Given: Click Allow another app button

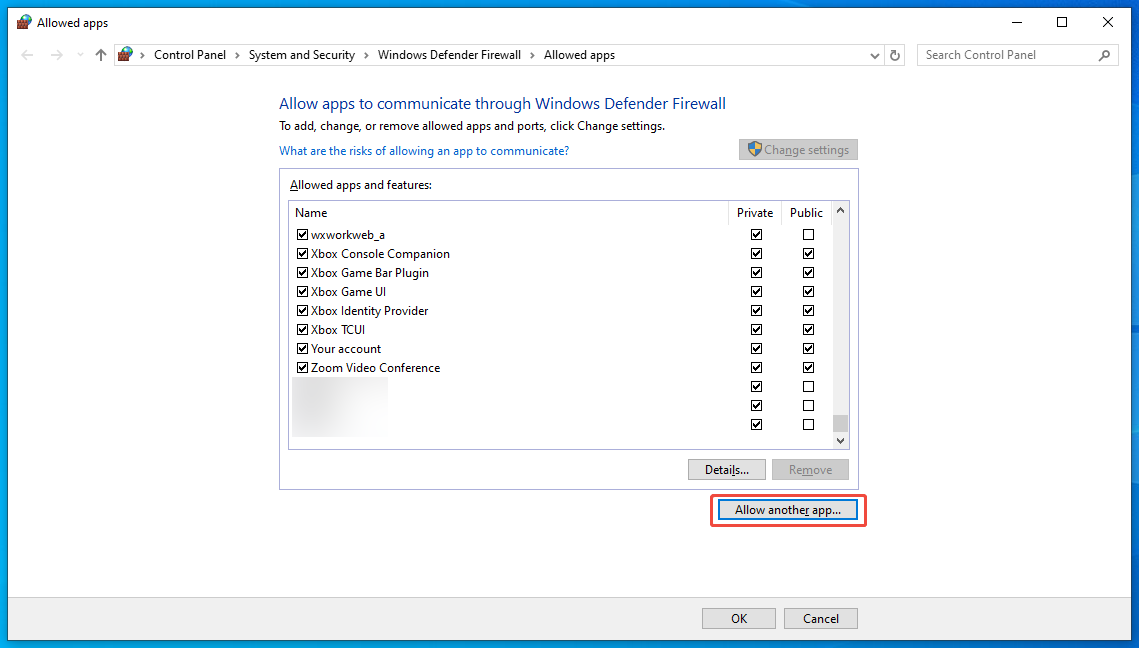Looking at the screenshot, I should point(787,510).
